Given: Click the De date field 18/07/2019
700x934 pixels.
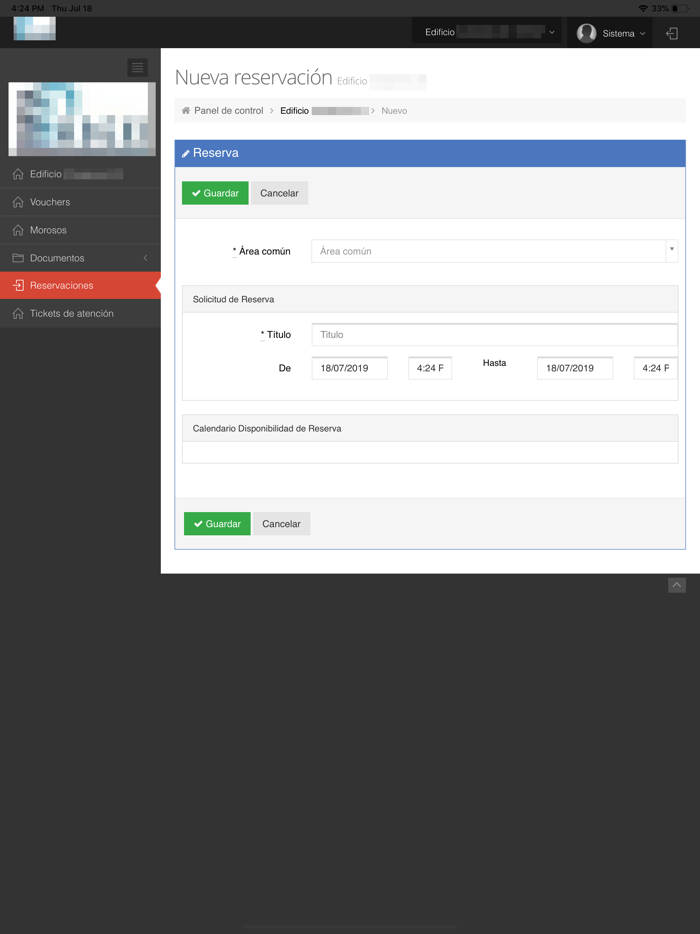Looking at the screenshot, I should point(350,368).
